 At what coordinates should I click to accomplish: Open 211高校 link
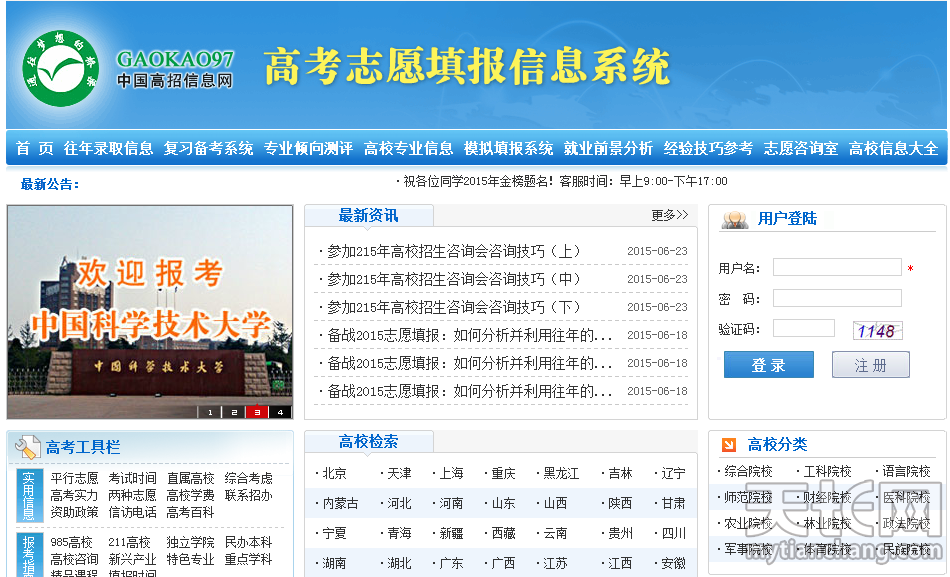click(x=130, y=542)
